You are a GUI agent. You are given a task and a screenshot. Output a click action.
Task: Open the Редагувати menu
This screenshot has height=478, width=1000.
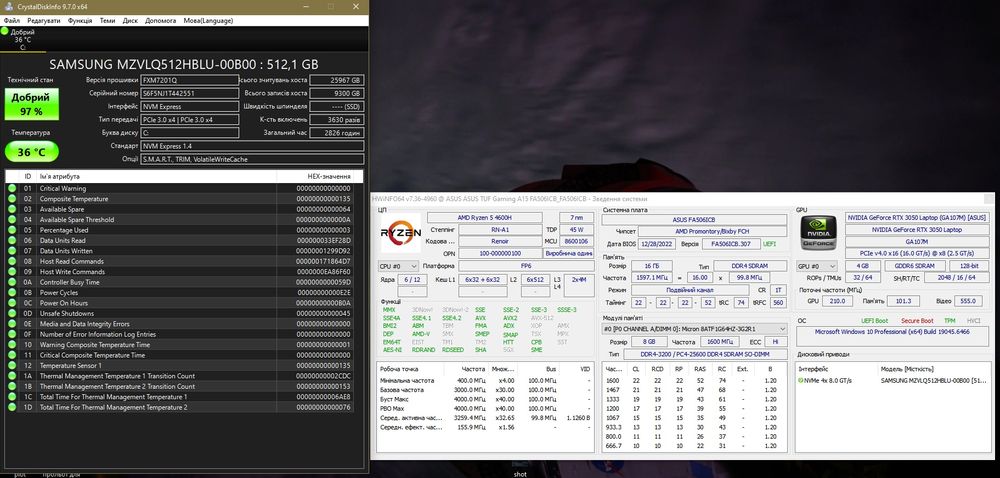(44, 20)
